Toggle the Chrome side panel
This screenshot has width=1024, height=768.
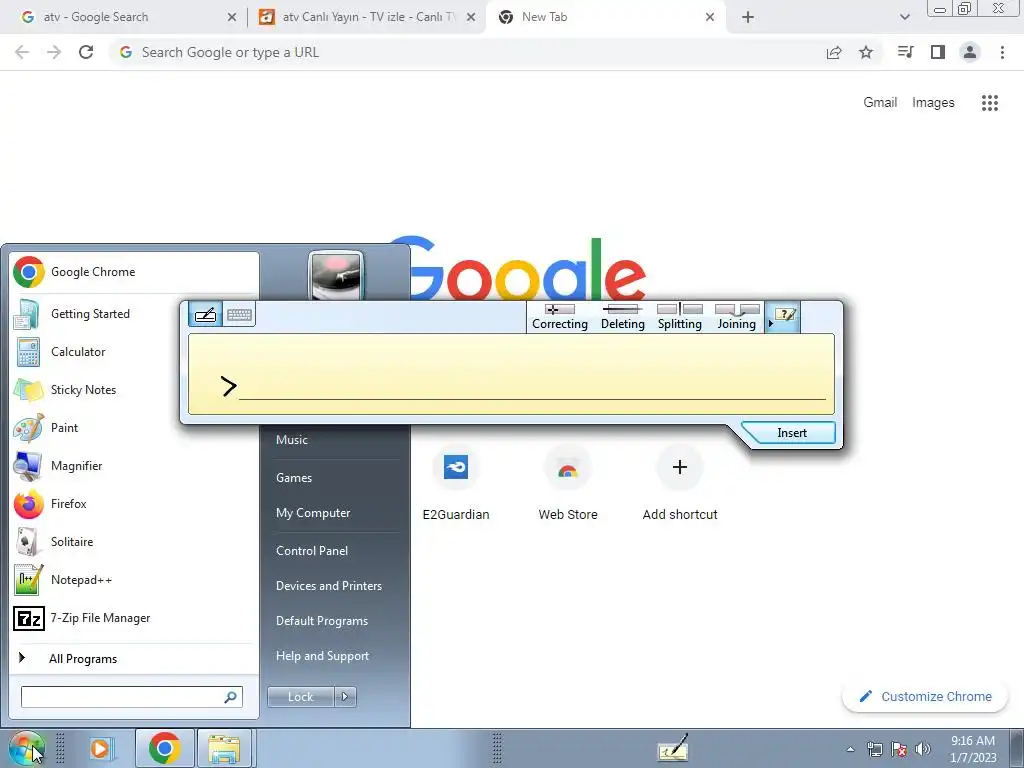(x=938, y=52)
